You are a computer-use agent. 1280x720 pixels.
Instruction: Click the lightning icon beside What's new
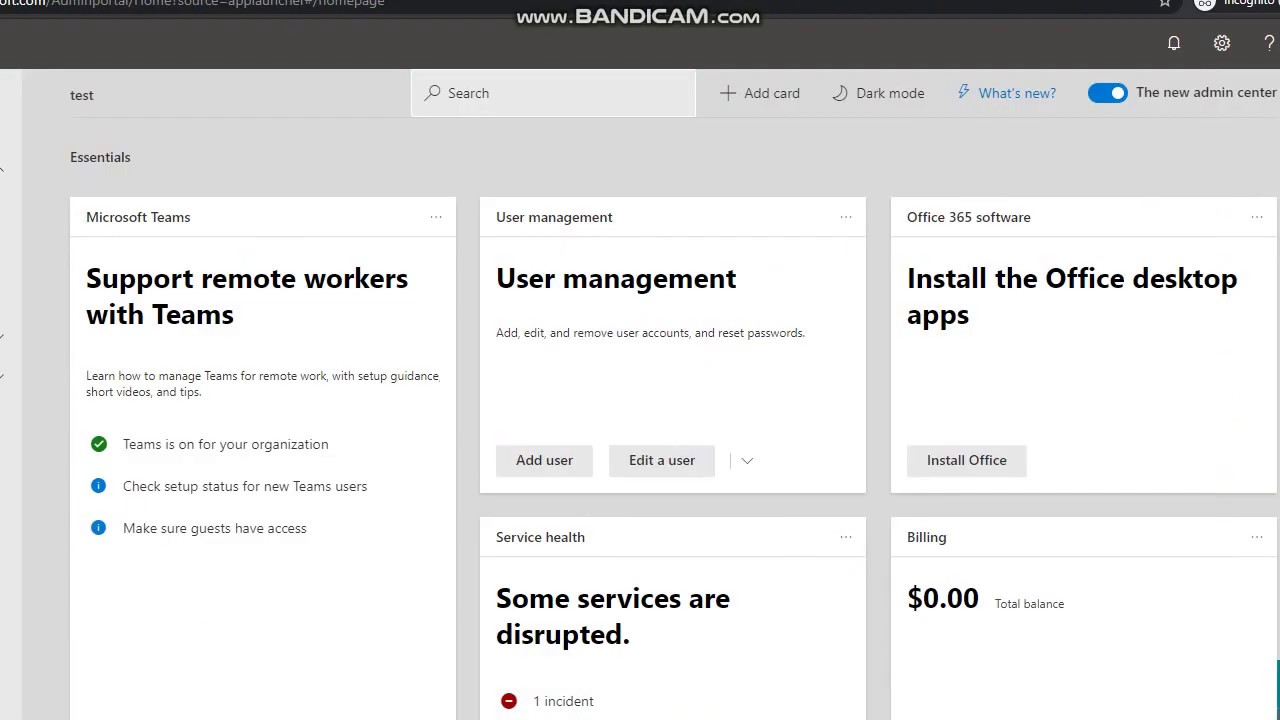tap(964, 92)
